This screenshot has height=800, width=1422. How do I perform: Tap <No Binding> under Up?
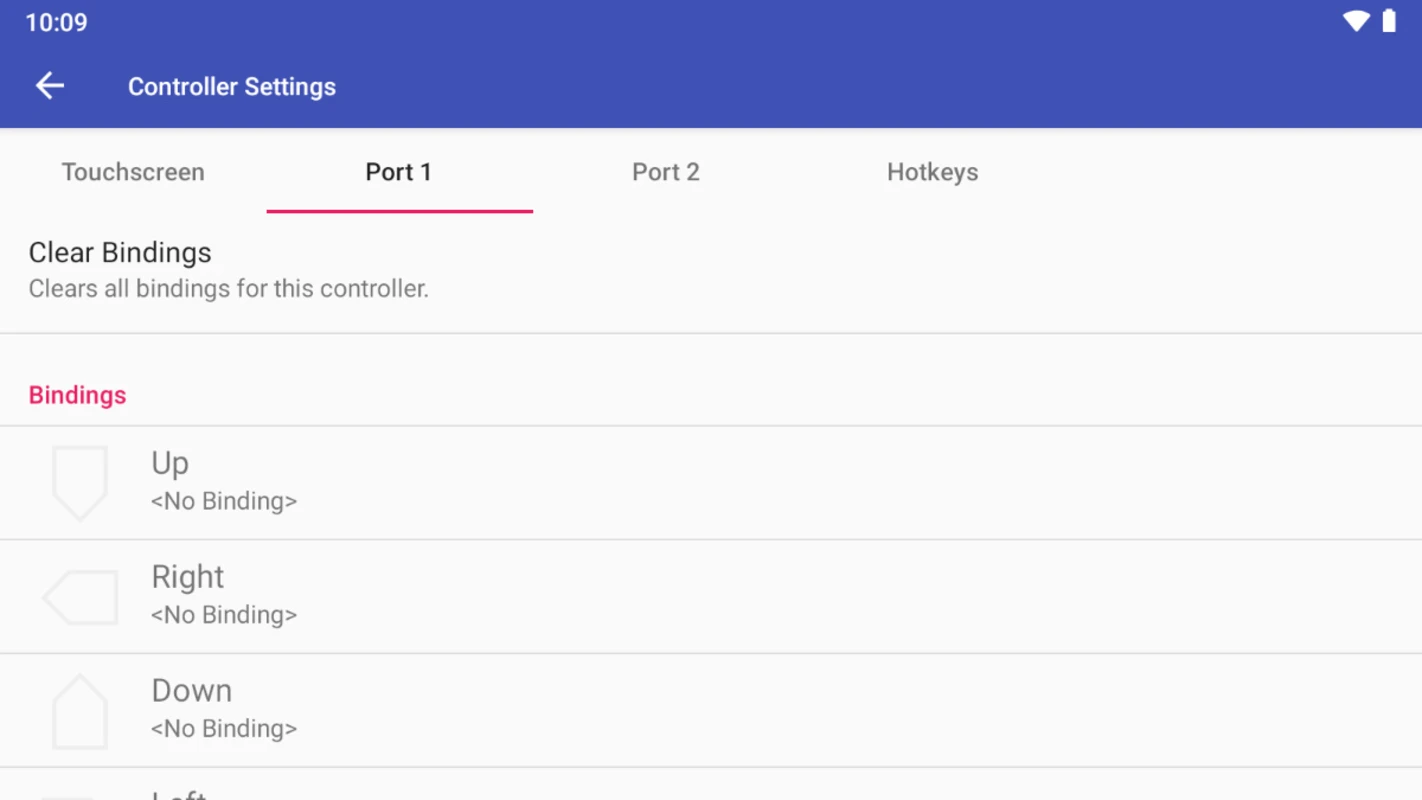coord(224,501)
